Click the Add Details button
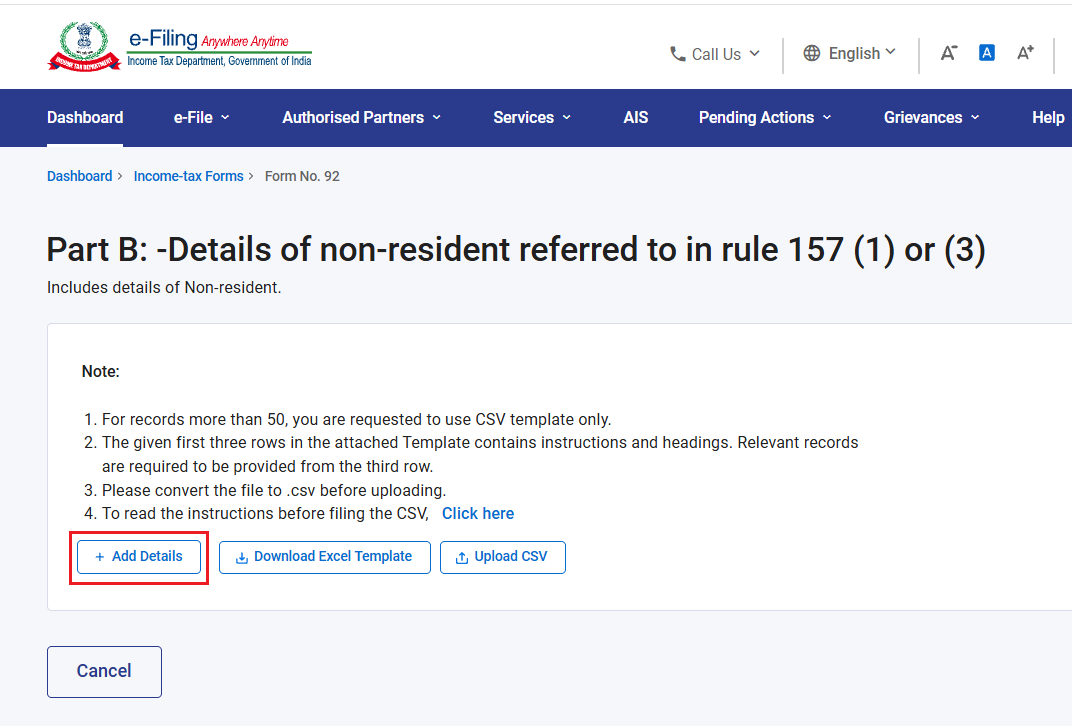1072x726 pixels. coord(139,557)
